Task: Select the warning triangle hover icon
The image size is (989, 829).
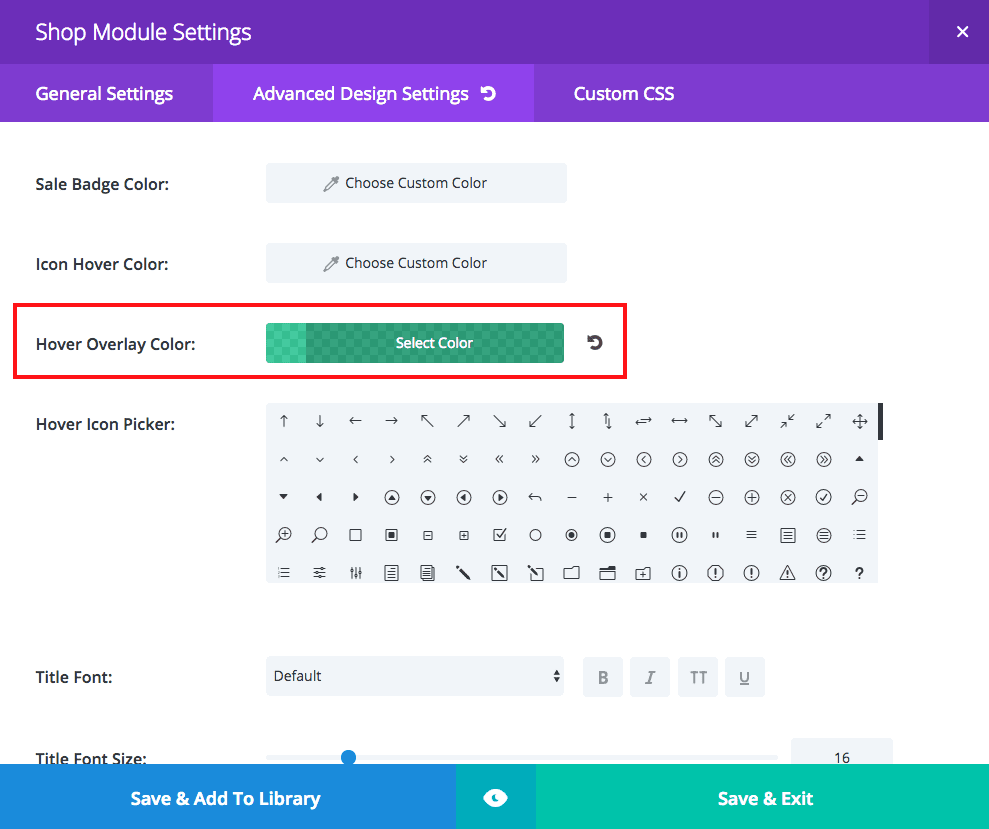Action: [787, 573]
